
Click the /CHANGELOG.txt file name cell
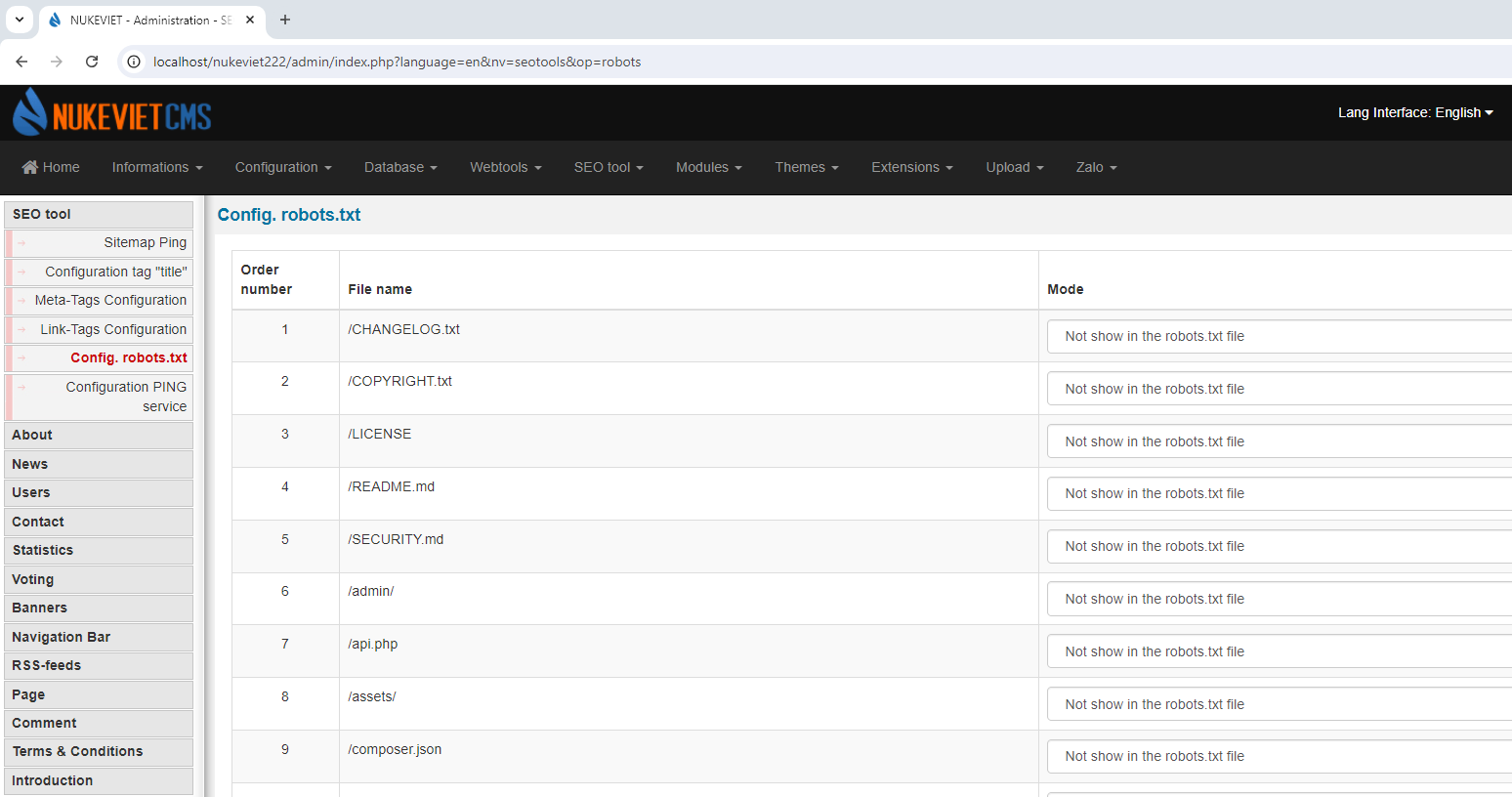[689, 336]
